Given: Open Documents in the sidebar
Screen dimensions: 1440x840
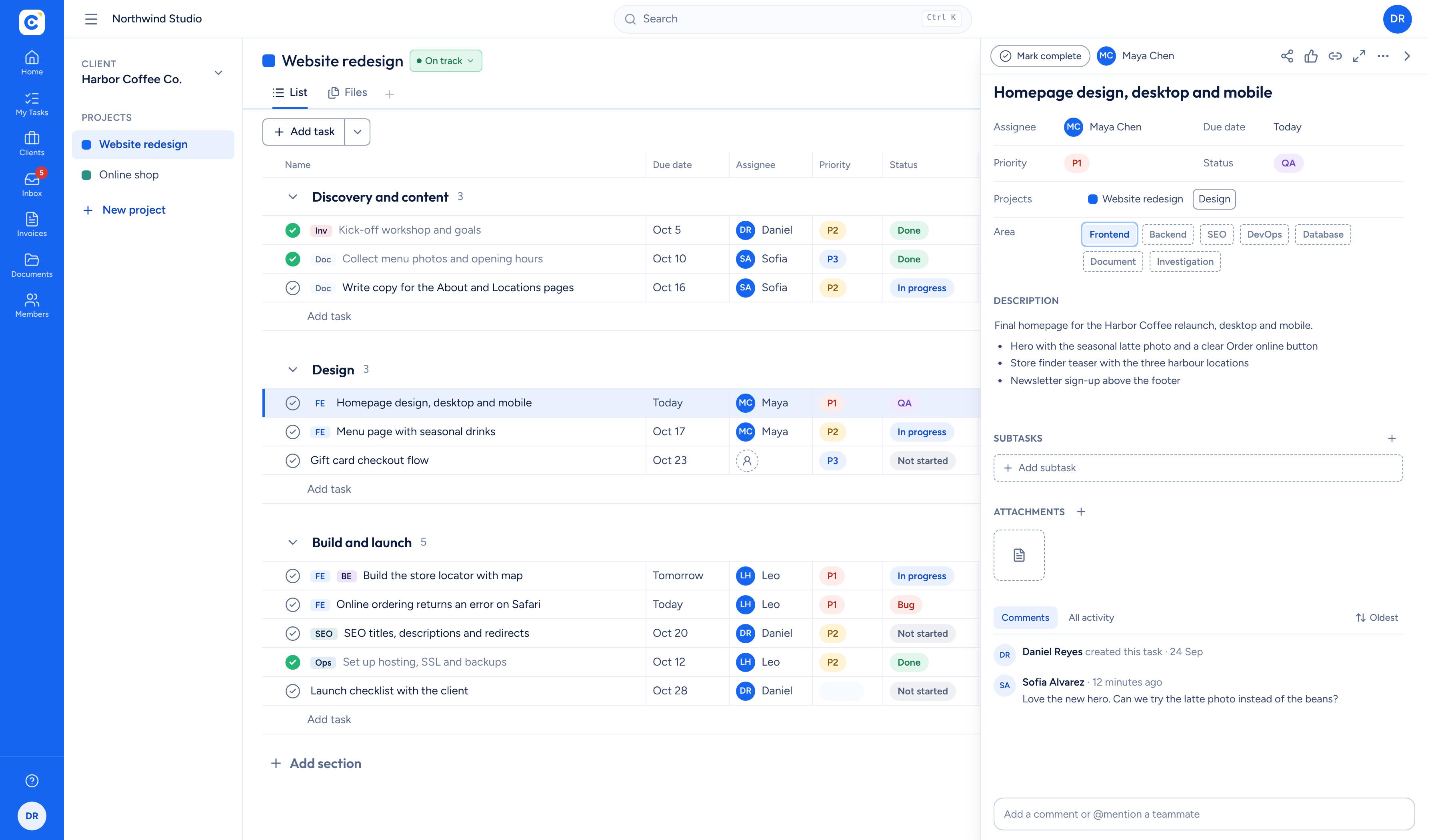Looking at the screenshot, I should (x=32, y=266).
